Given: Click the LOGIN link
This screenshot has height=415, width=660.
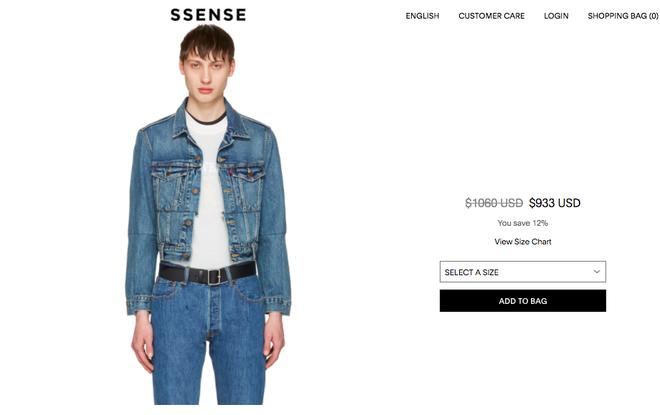Looking at the screenshot, I should pyautogui.click(x=556, y=16).
